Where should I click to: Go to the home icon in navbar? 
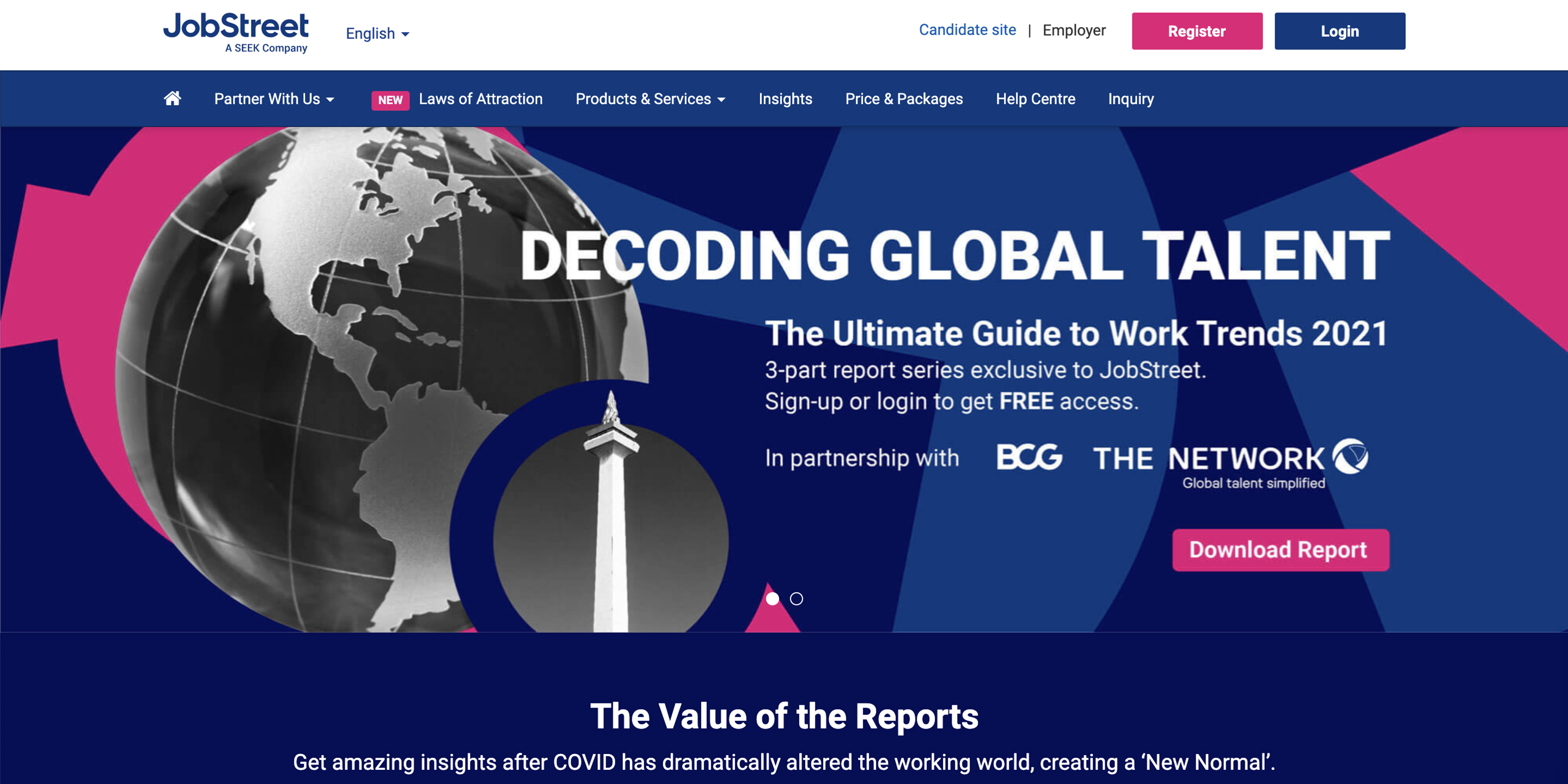pos(172,99)
